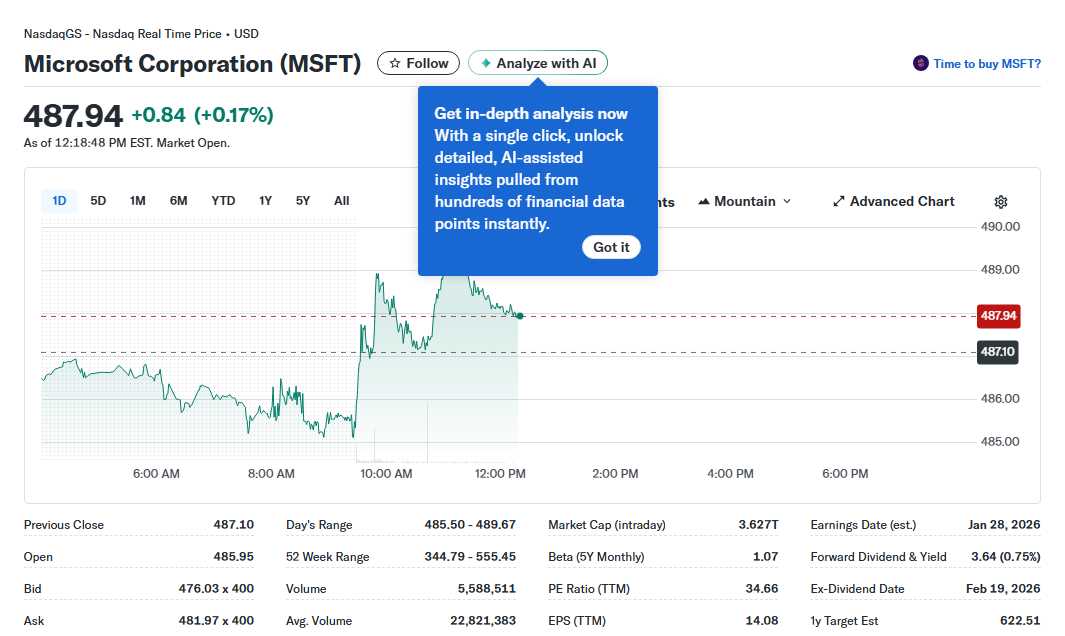
Task: Open chart settings via gear icon
Action: 1001,201
